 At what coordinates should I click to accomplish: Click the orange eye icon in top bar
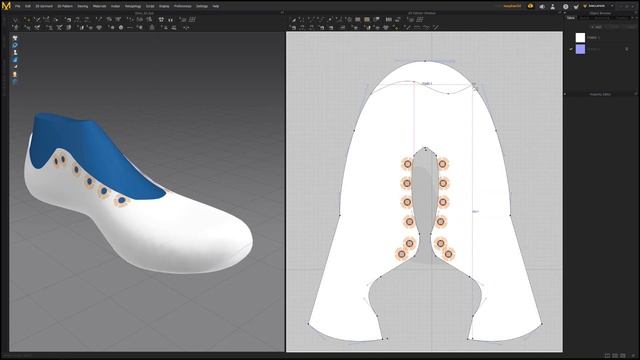(x=530, y=6)
